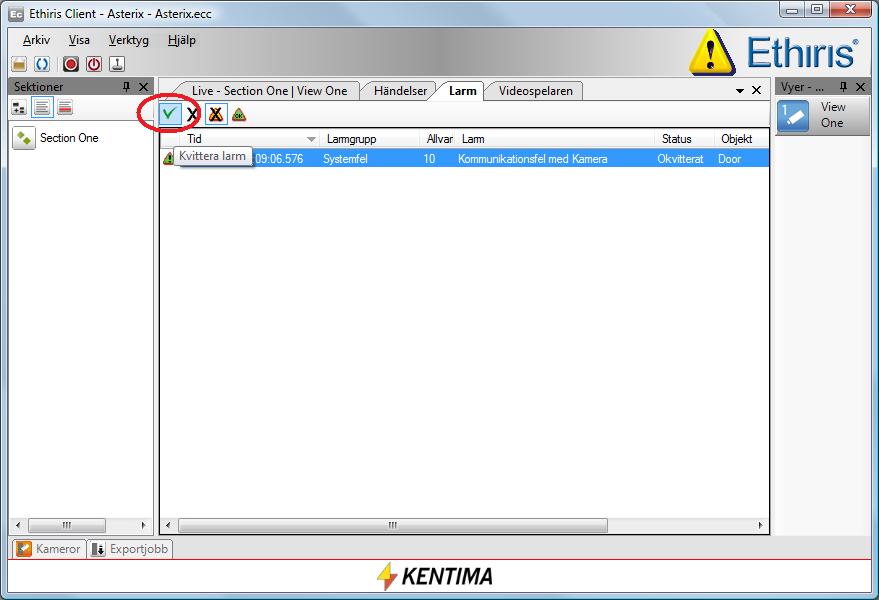Viewport: 879px width, 600px height.
Task: Click the red power icon in toolbar
Action: [x=94, y=64]
